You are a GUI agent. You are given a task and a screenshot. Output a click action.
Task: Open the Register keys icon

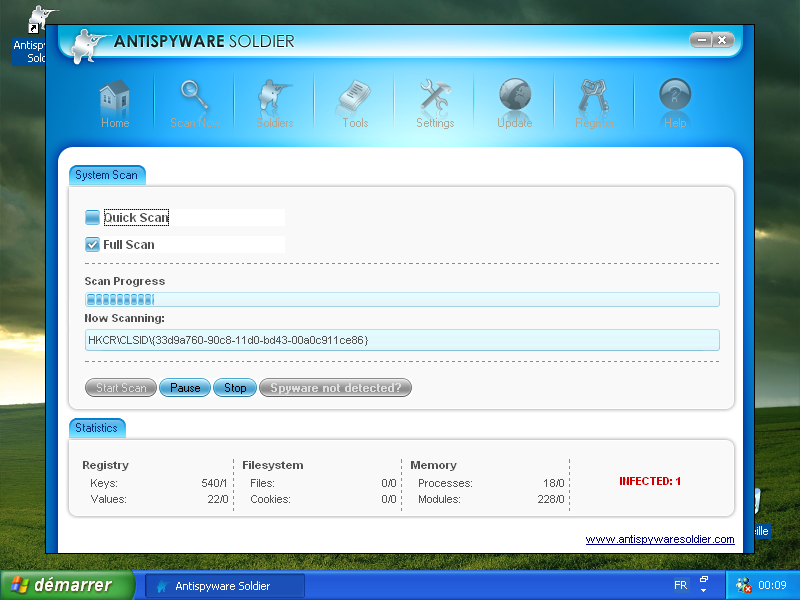pos(593,96)
